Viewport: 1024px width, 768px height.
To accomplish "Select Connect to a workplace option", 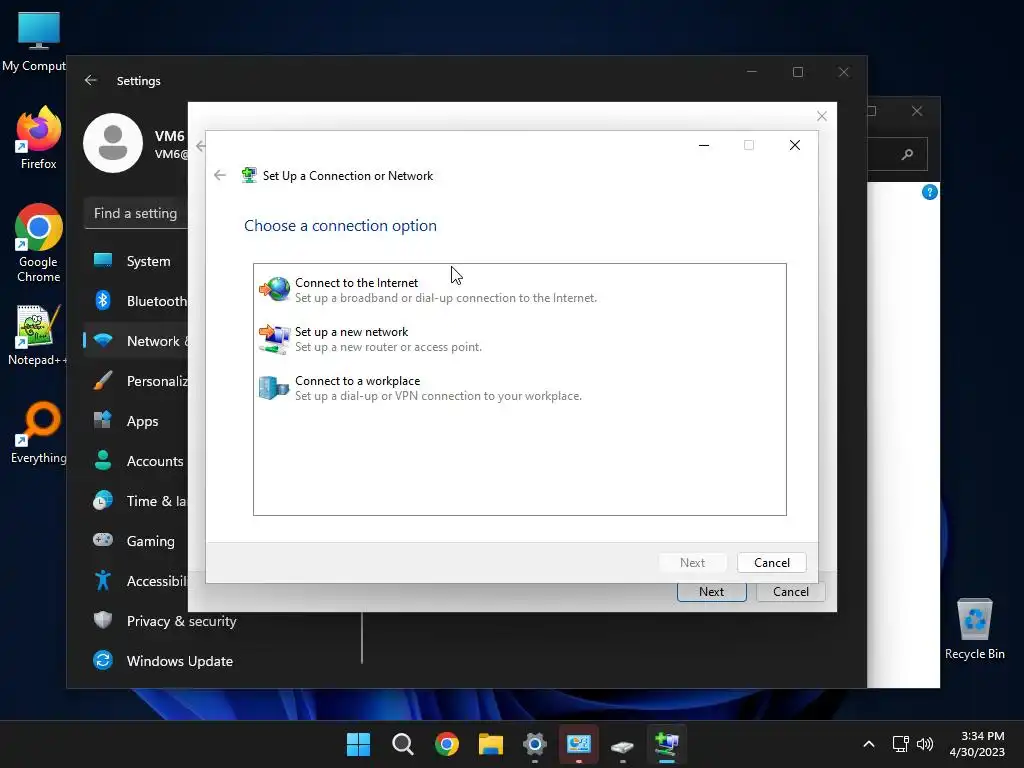I will [519, 388].
